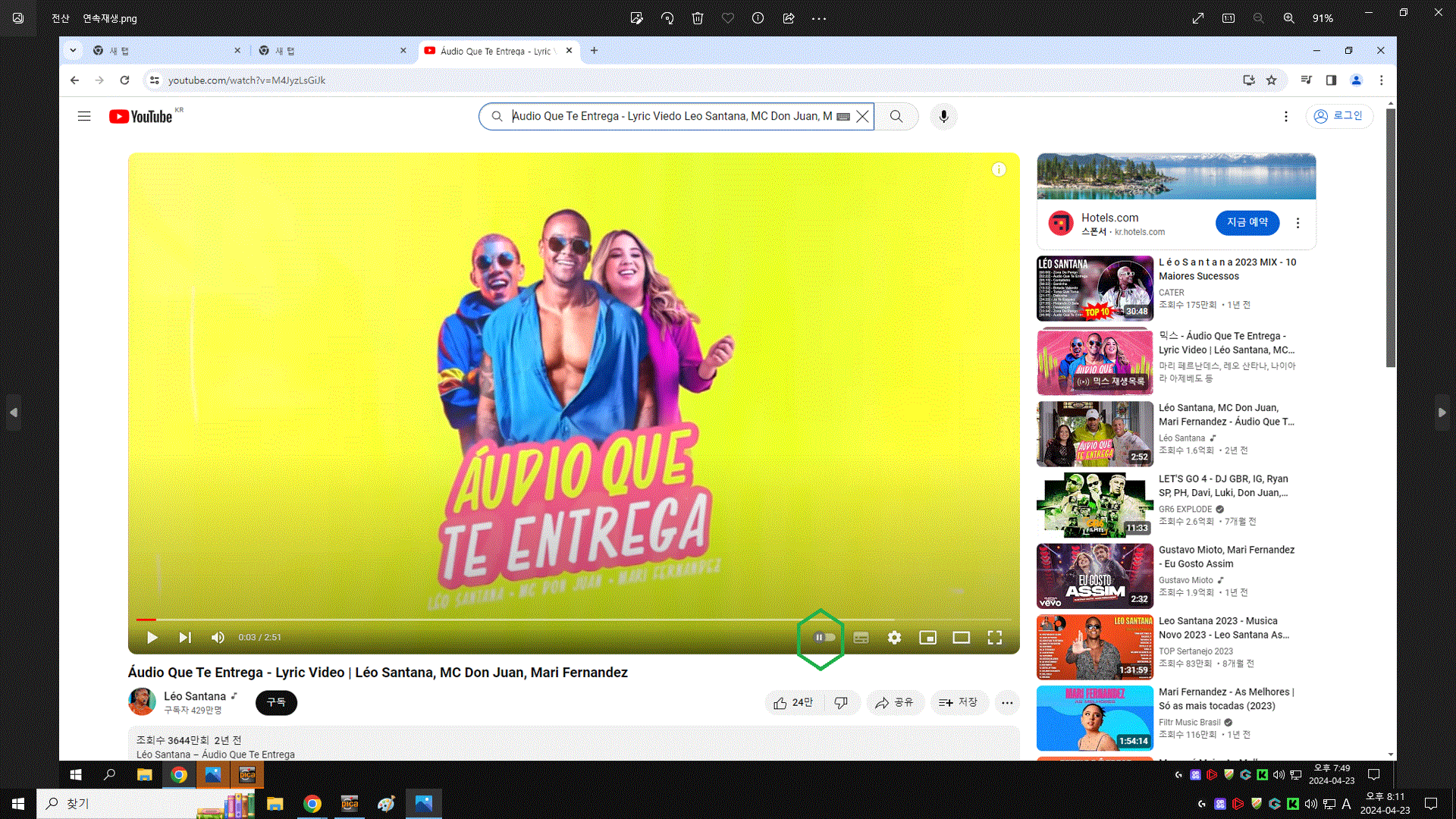Go to next image arrow
The image size is (1456, 819).
pyautogui.click(x=1442, y=413)
